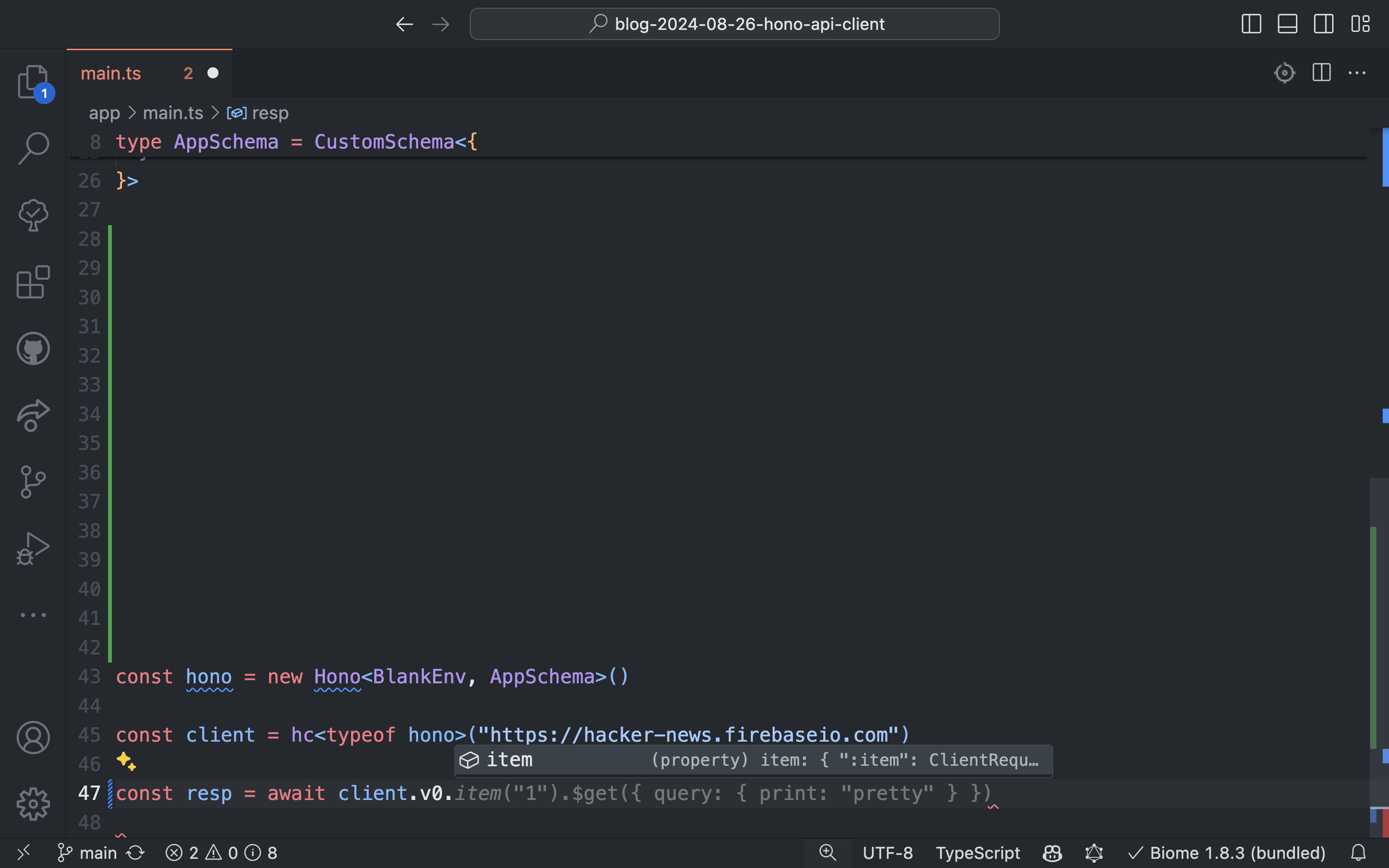The width and height of the screenshot is (1389, 868).
Task: Change the UTF-8 file encoding
Action: click(x=887, y=853)
